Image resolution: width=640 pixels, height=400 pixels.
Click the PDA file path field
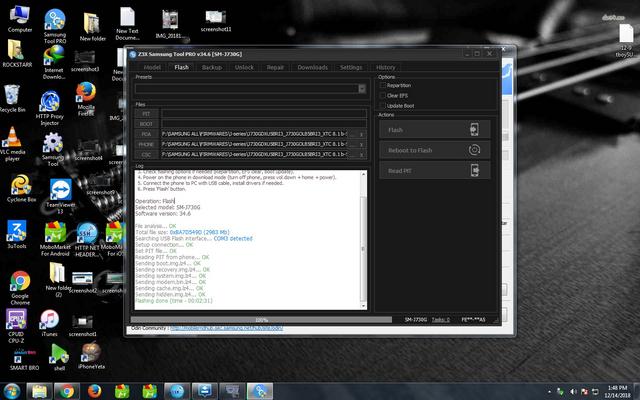pyautogui.click(x=255, y=134)
